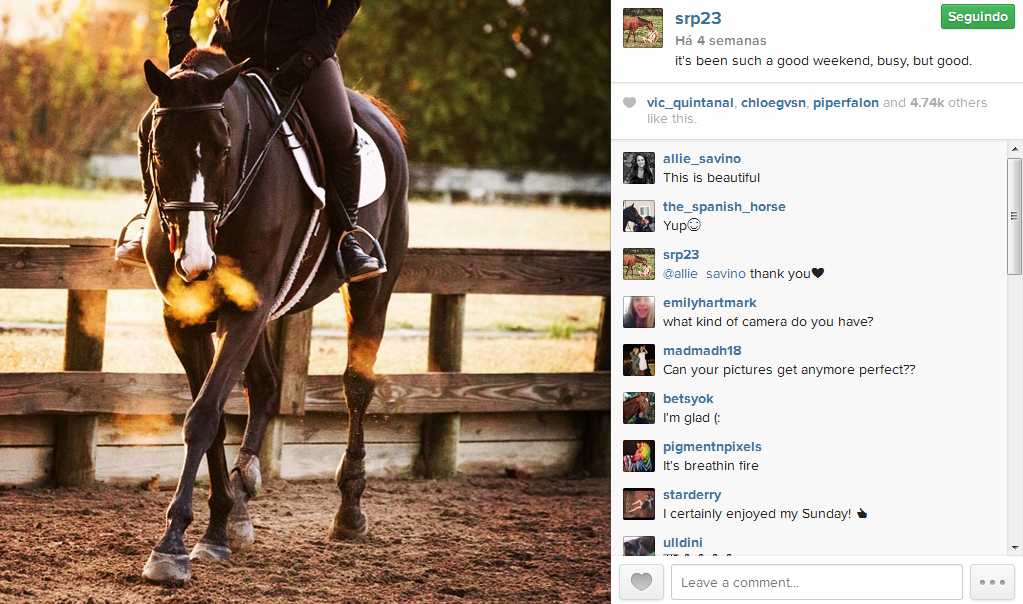Click the @allie_savino mention link

coord(704,274)
